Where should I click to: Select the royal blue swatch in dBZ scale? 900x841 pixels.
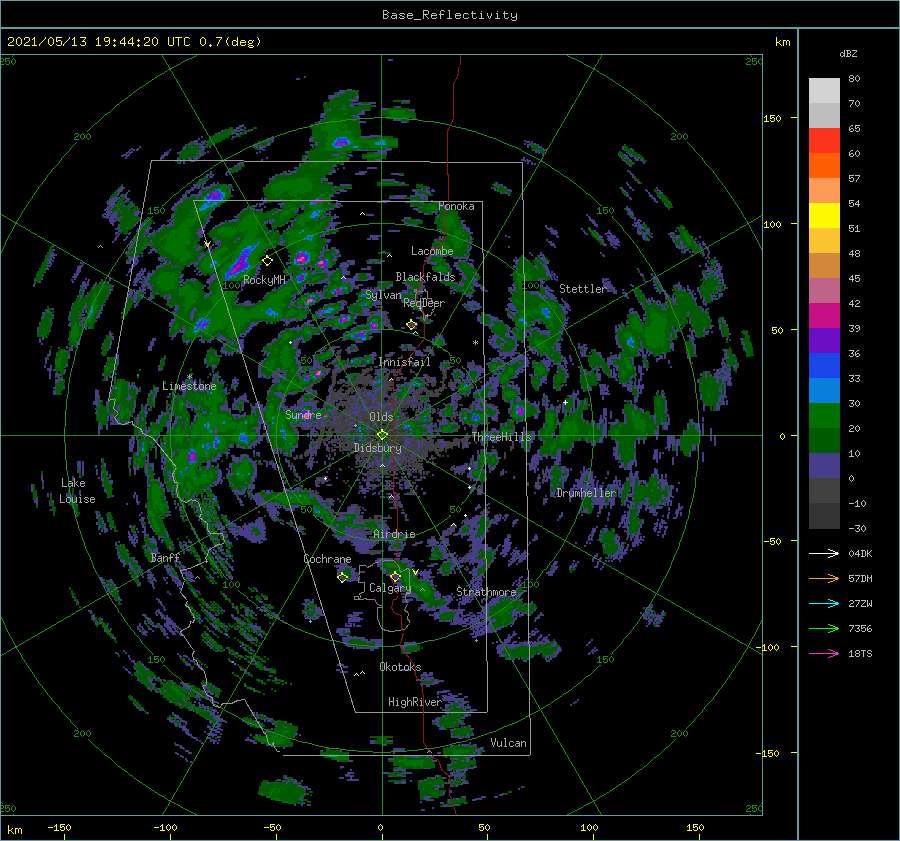coord(824,365)
